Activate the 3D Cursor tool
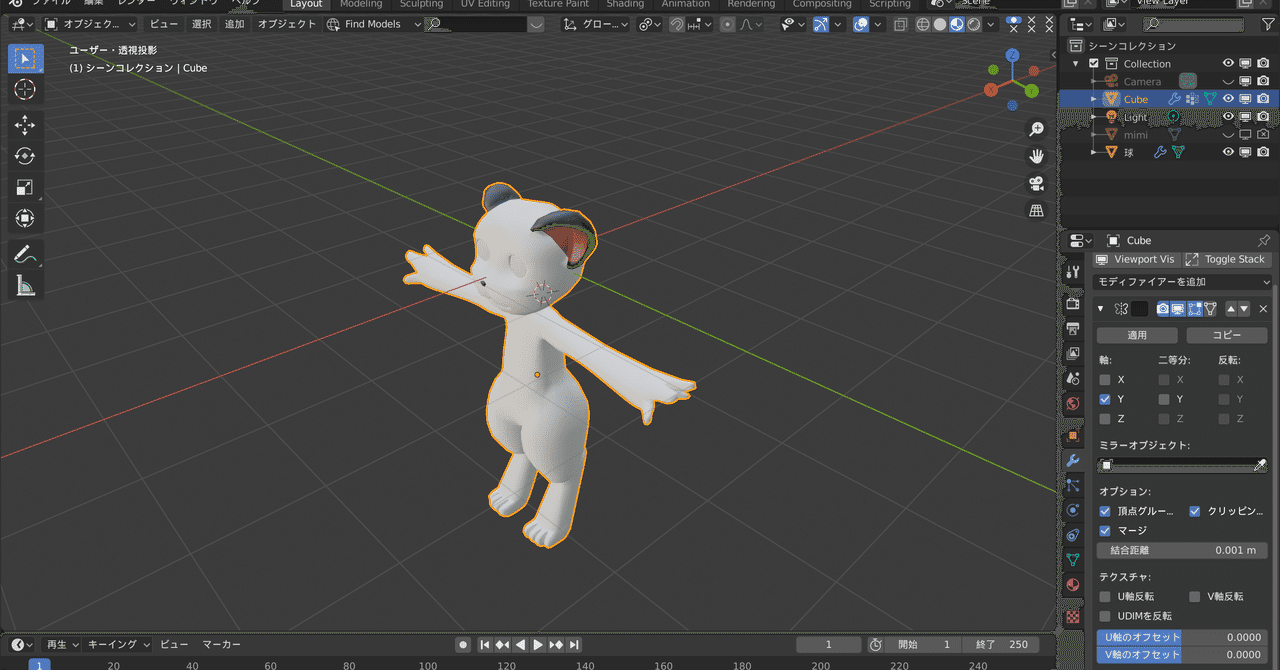Screen dimensions: 1280x670 coord(25,90)
